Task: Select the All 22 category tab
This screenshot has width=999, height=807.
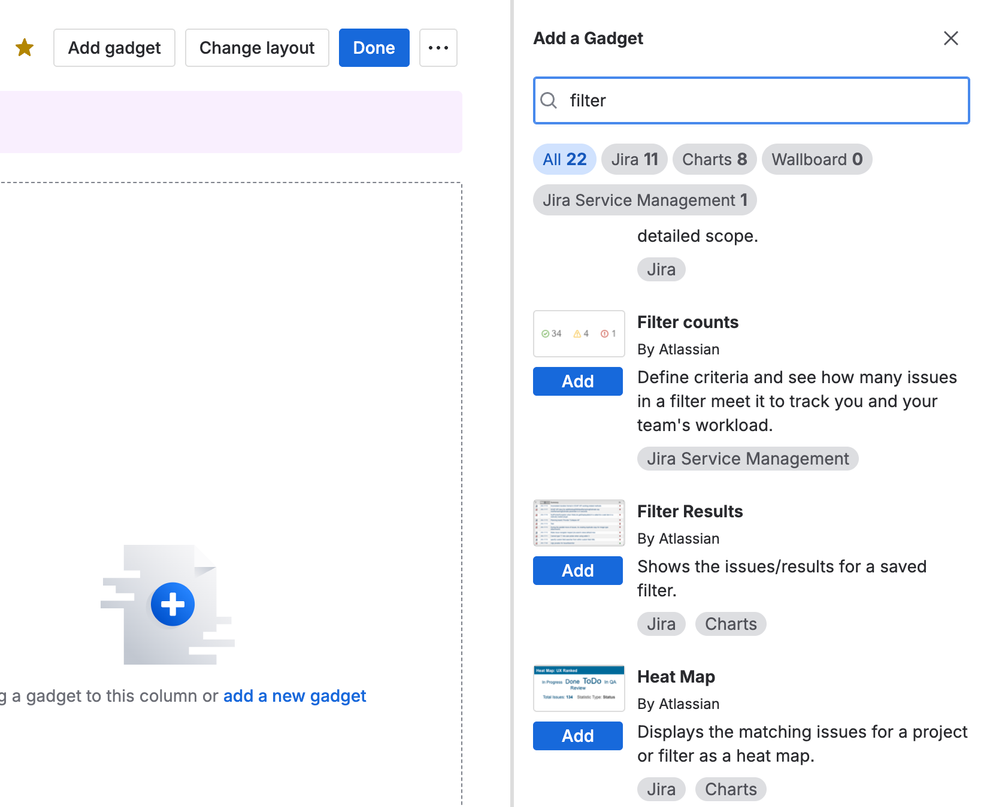Action: point(564,159)
